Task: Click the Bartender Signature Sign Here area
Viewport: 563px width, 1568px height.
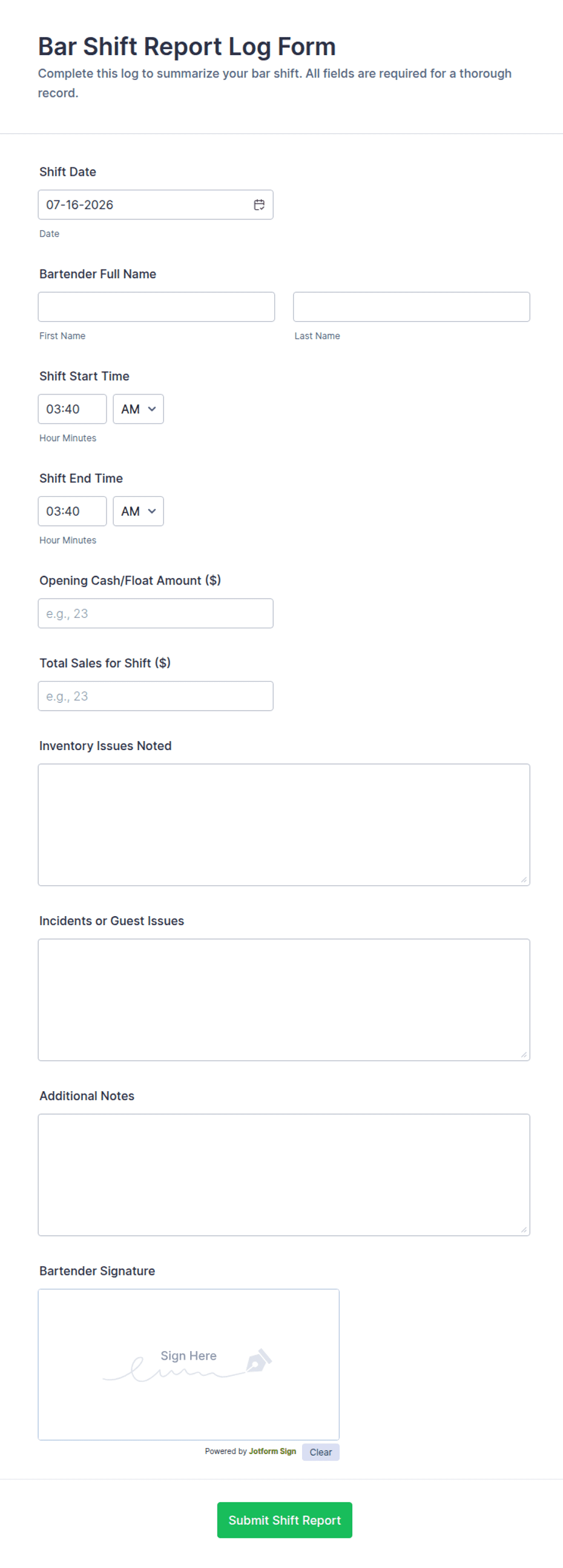Action: coord(188,1364)
